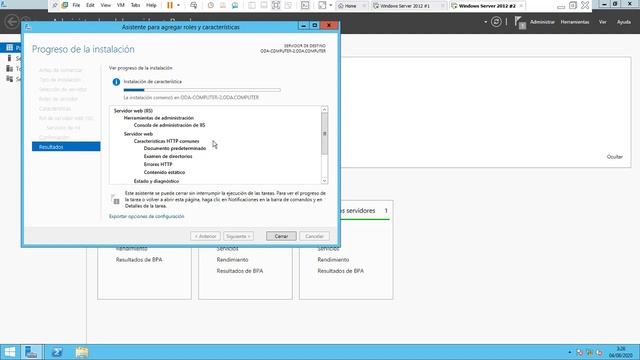Click 'Consola de administración de IIS' entry
This screenshot has height=360, width=640.
point(169,125)
